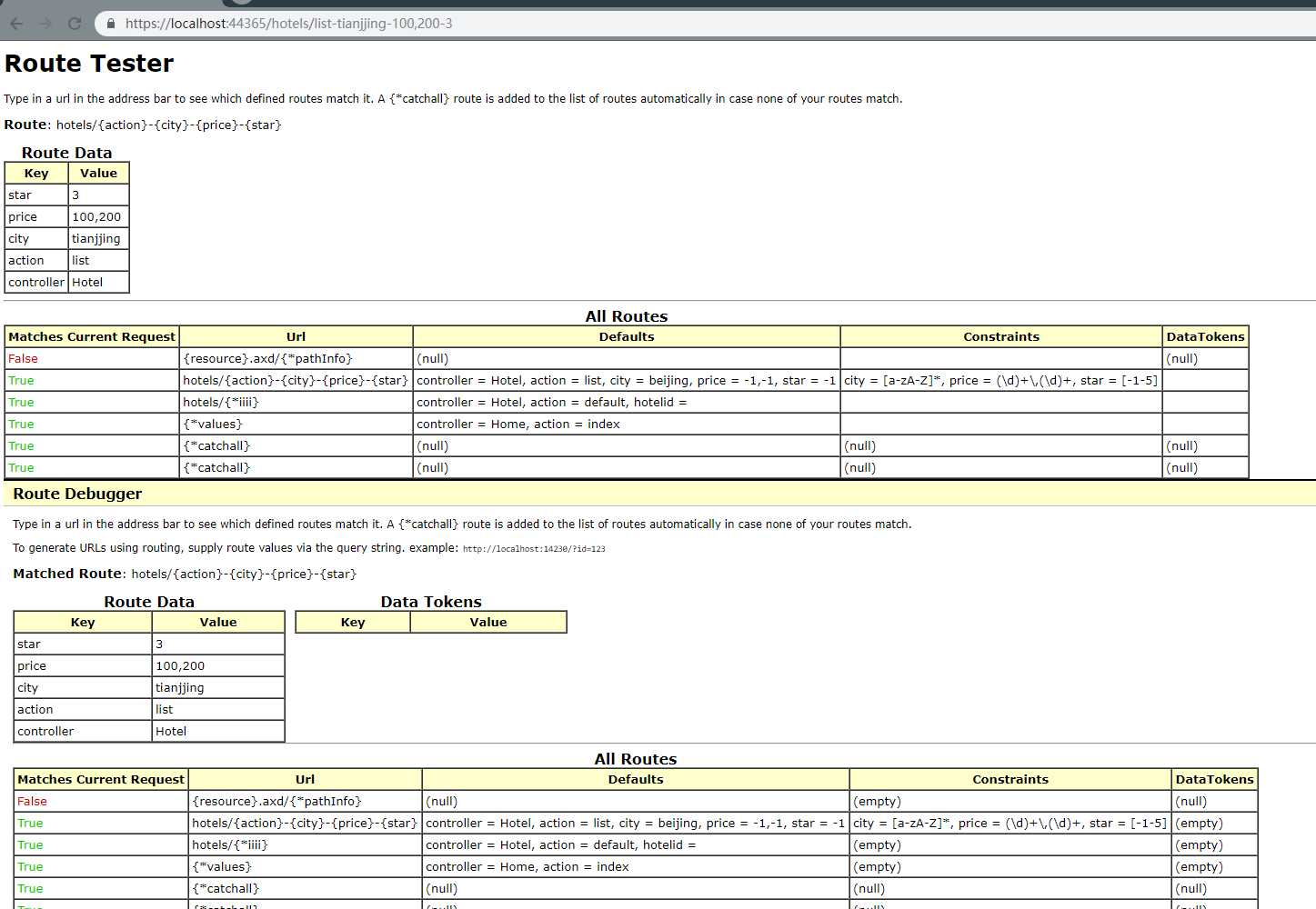Click the route text hotels/{action}-{city}-{price}-{star} under Route Tester
1316x909 pixels.
point(169,125)
